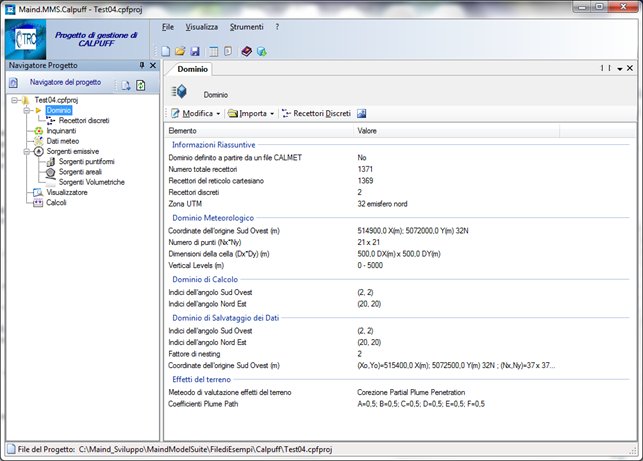
Task: Click navigator refresh page icon
Action: 141,85
